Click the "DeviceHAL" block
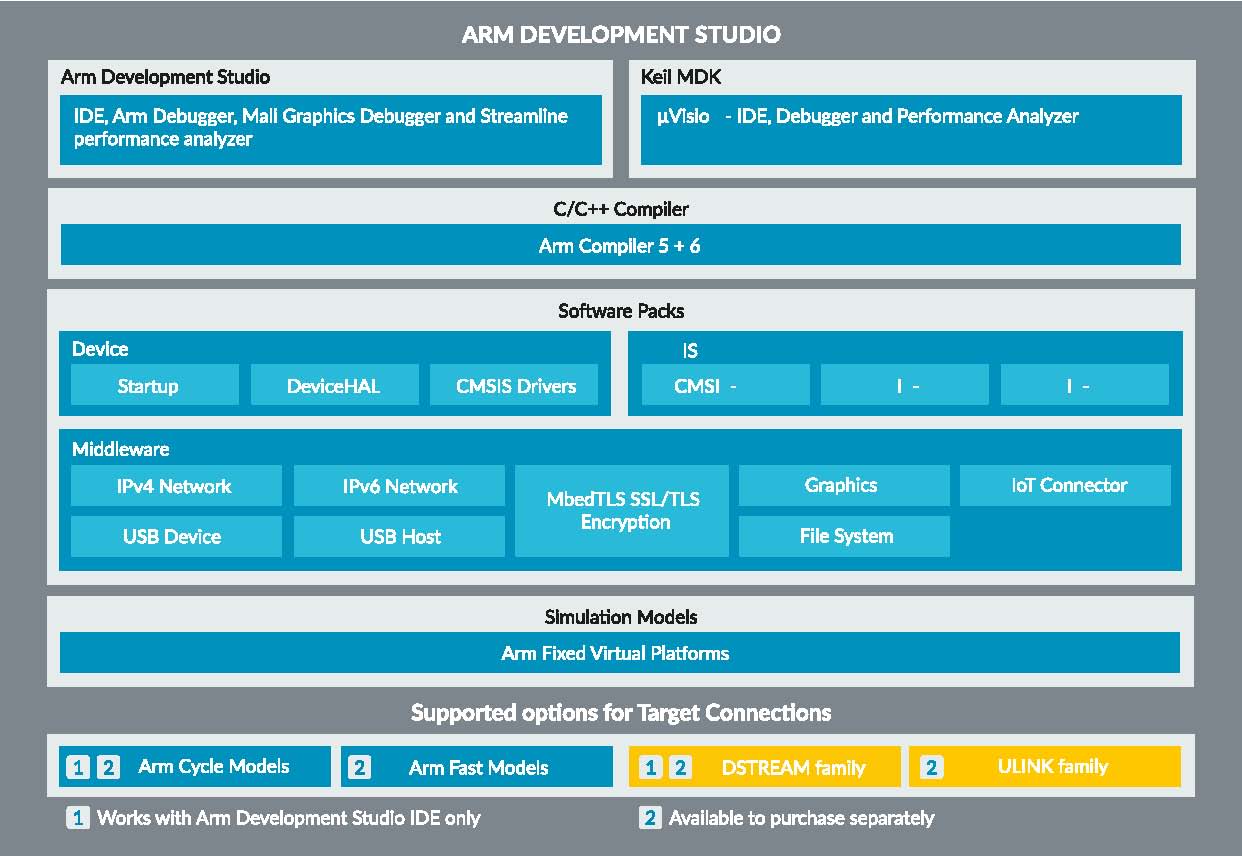 click(334, 385)
